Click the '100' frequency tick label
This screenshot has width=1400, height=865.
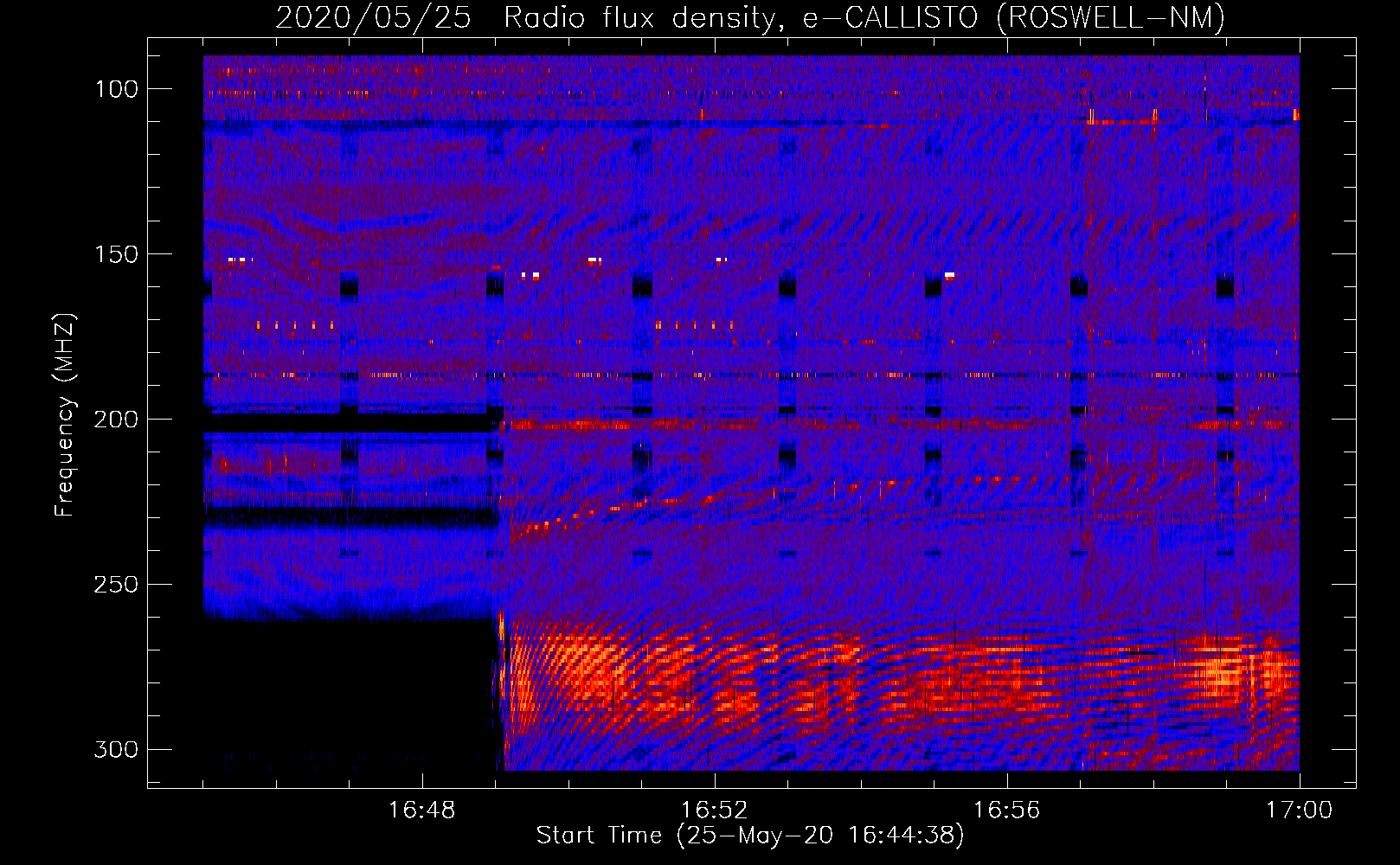[116, 89]
